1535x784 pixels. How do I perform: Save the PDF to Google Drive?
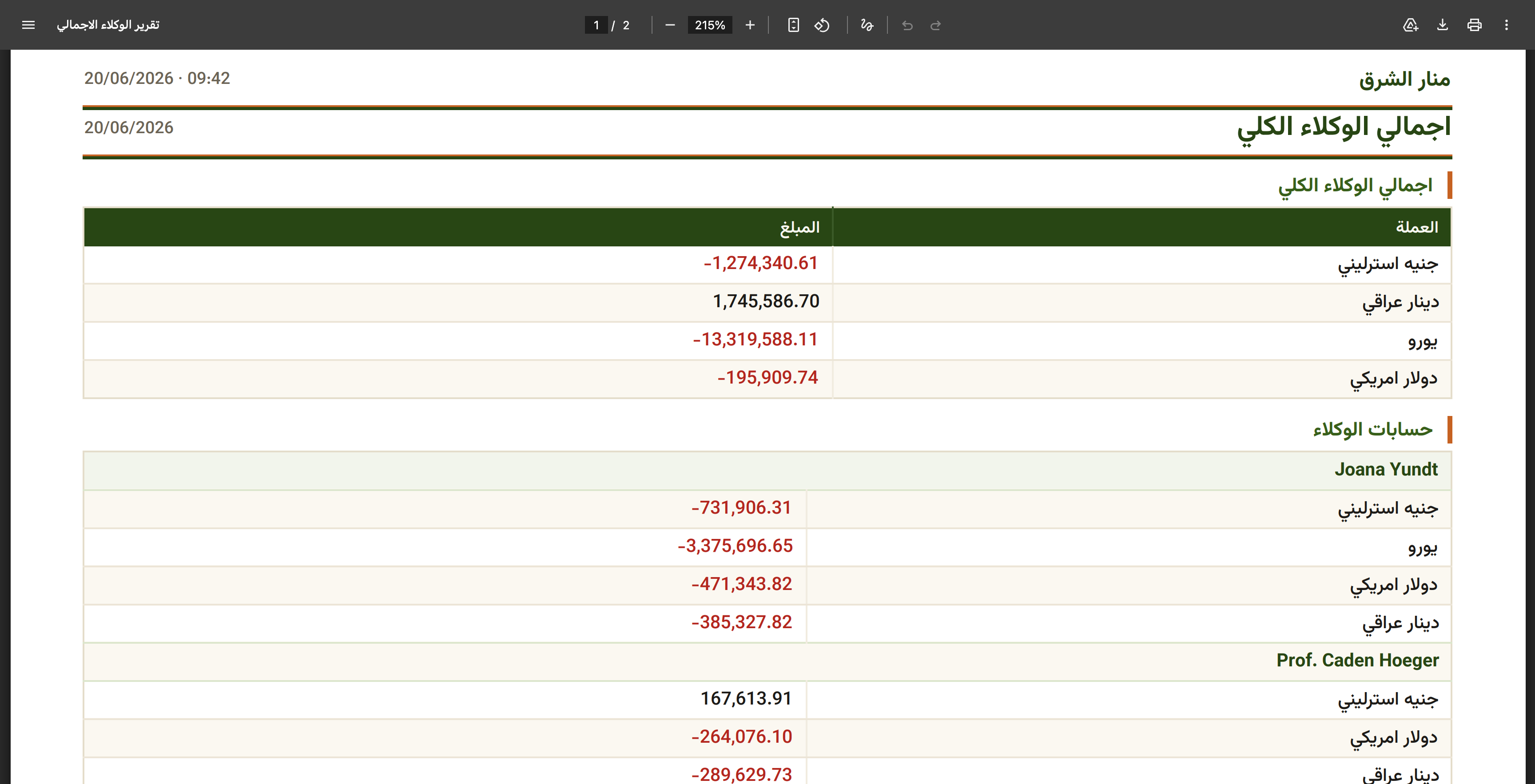pyautogui.click(x=1410, y=25)
